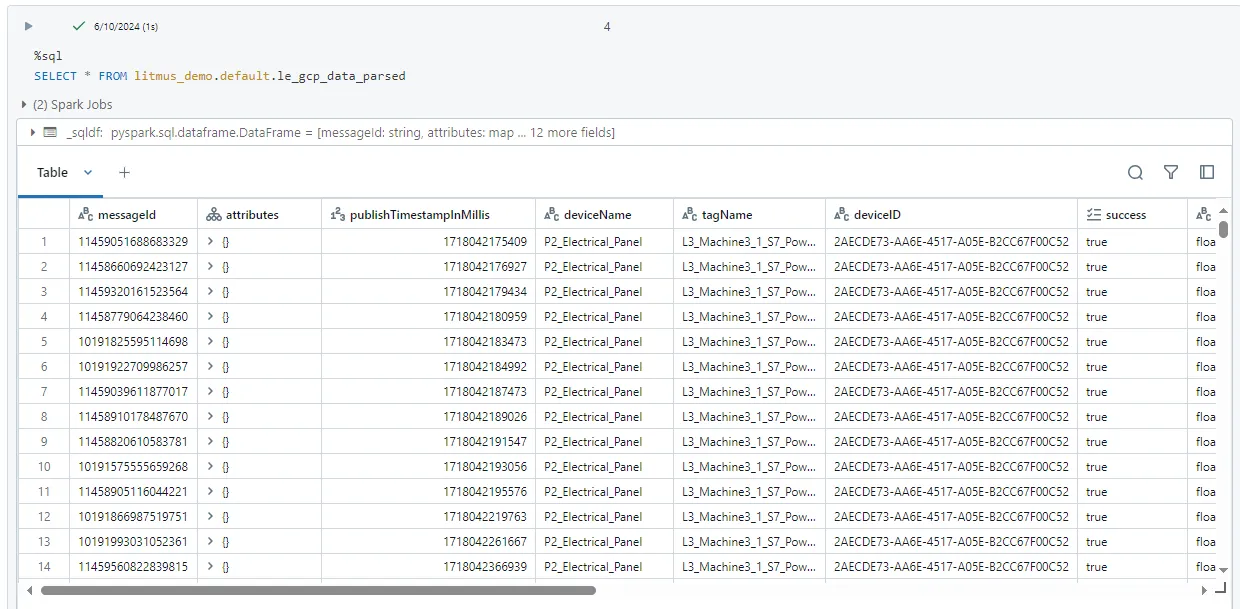This screenshot has width=1240, height=609.
Task: Click the scroll down arrow of table
Action: point(1223,570)
